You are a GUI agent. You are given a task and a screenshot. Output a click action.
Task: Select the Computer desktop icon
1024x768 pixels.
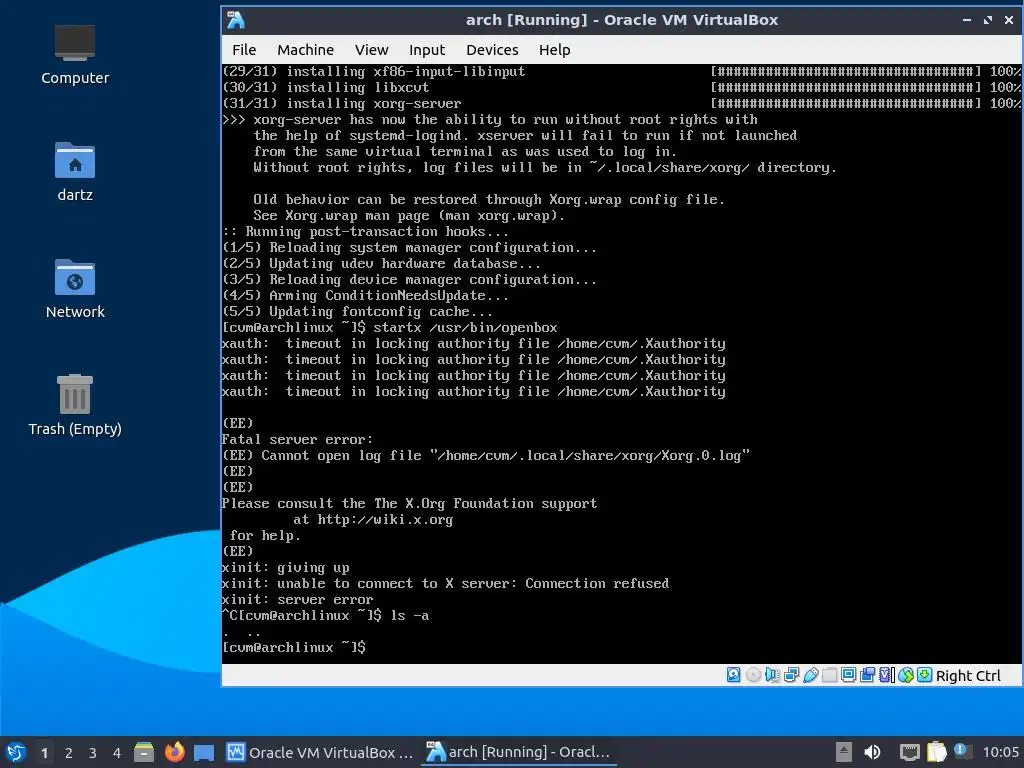click(74, 55)
